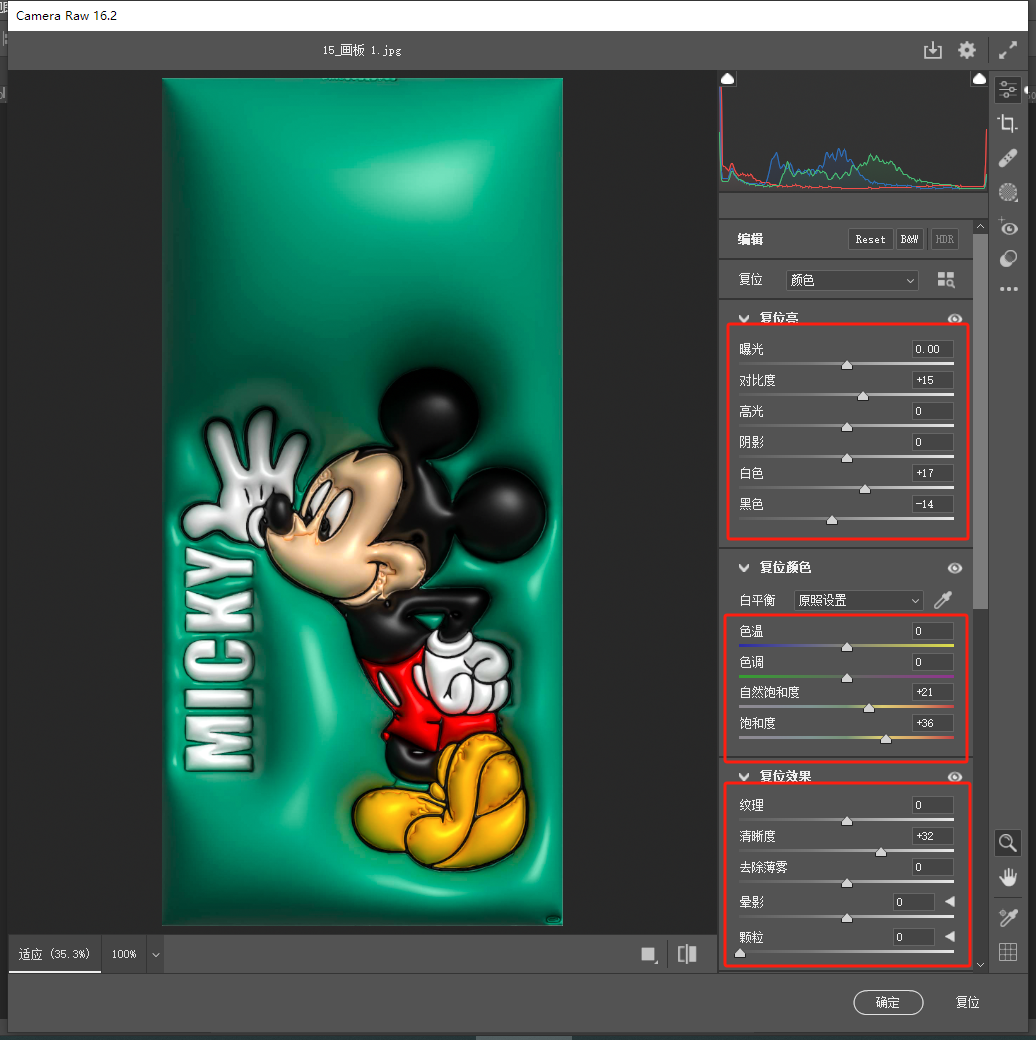Click the vertical panel scrollbar thumb
The height and width of the screenshot is (1040, 1036).
pos(980,421)
